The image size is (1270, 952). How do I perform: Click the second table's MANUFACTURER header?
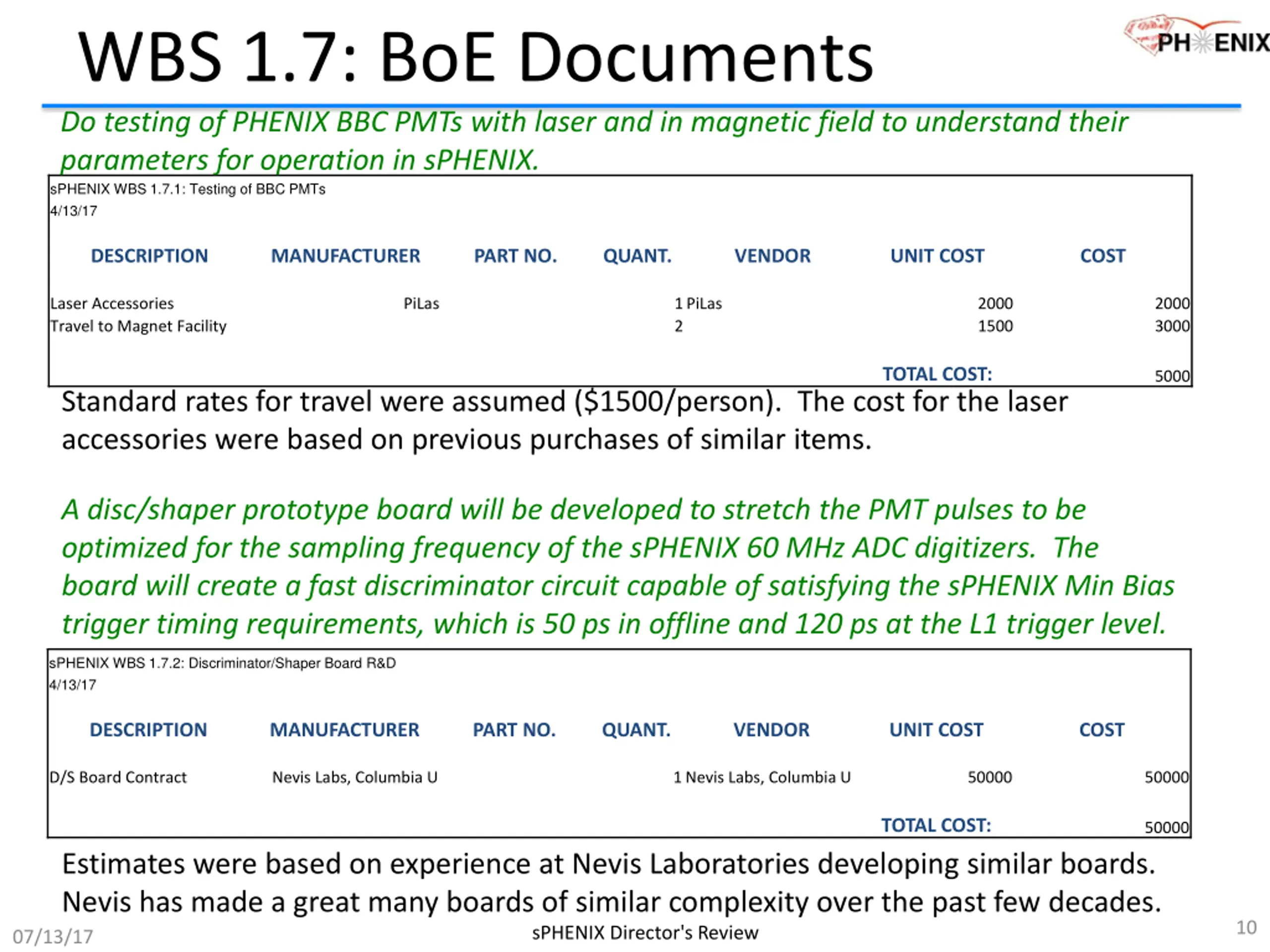[344, 730]
